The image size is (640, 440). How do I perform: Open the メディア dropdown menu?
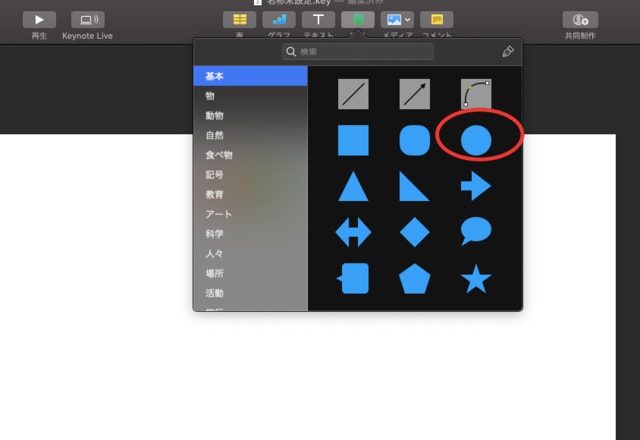click(398, 20)
